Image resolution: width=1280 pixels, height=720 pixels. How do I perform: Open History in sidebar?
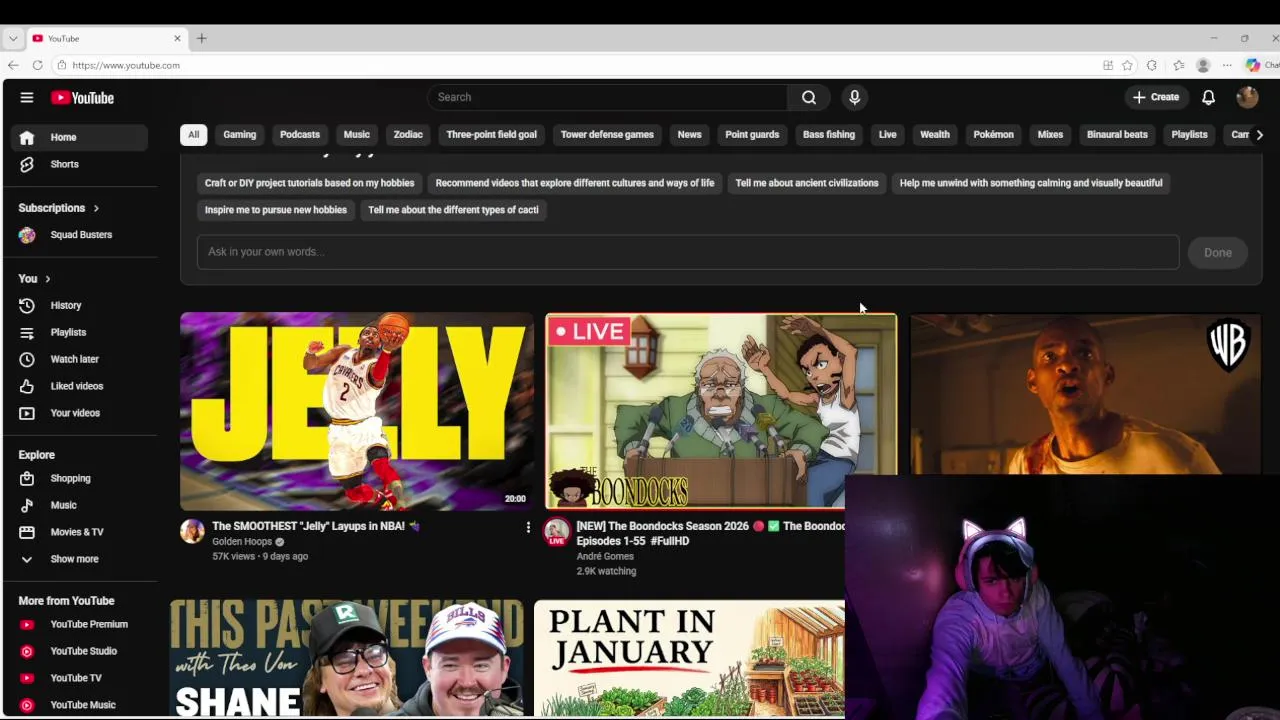[80, 305]
